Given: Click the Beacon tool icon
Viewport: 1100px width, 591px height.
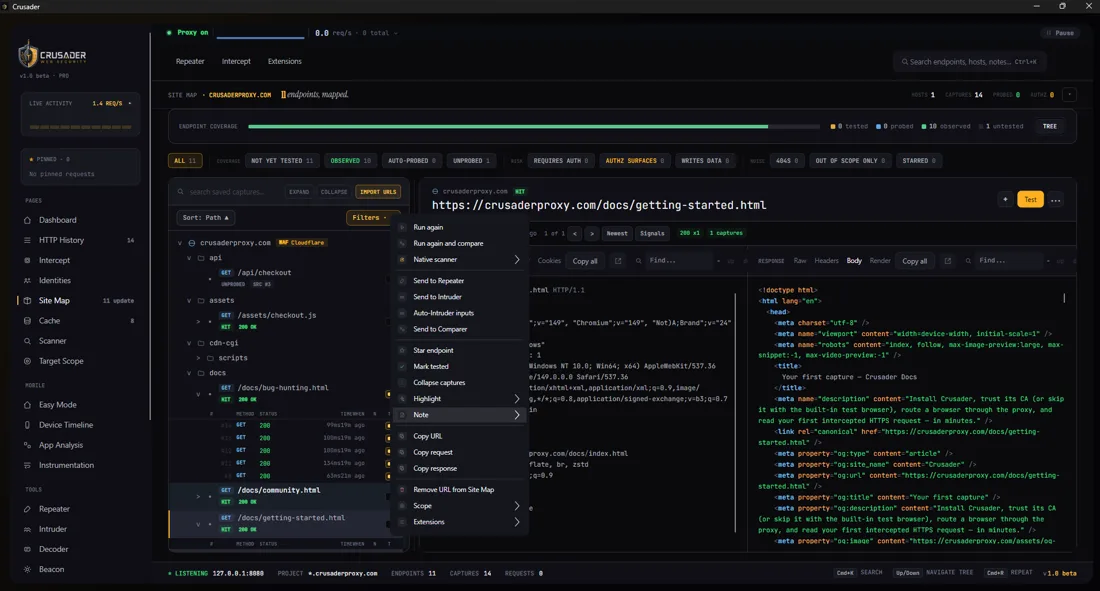Looking at the screenshot, I should [27, 569].
